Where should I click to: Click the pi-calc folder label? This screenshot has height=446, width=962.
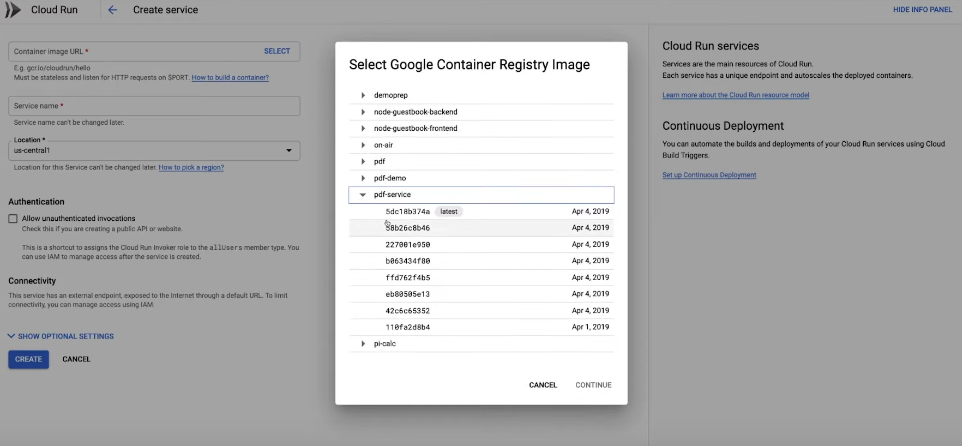click(x=385, y=344)
